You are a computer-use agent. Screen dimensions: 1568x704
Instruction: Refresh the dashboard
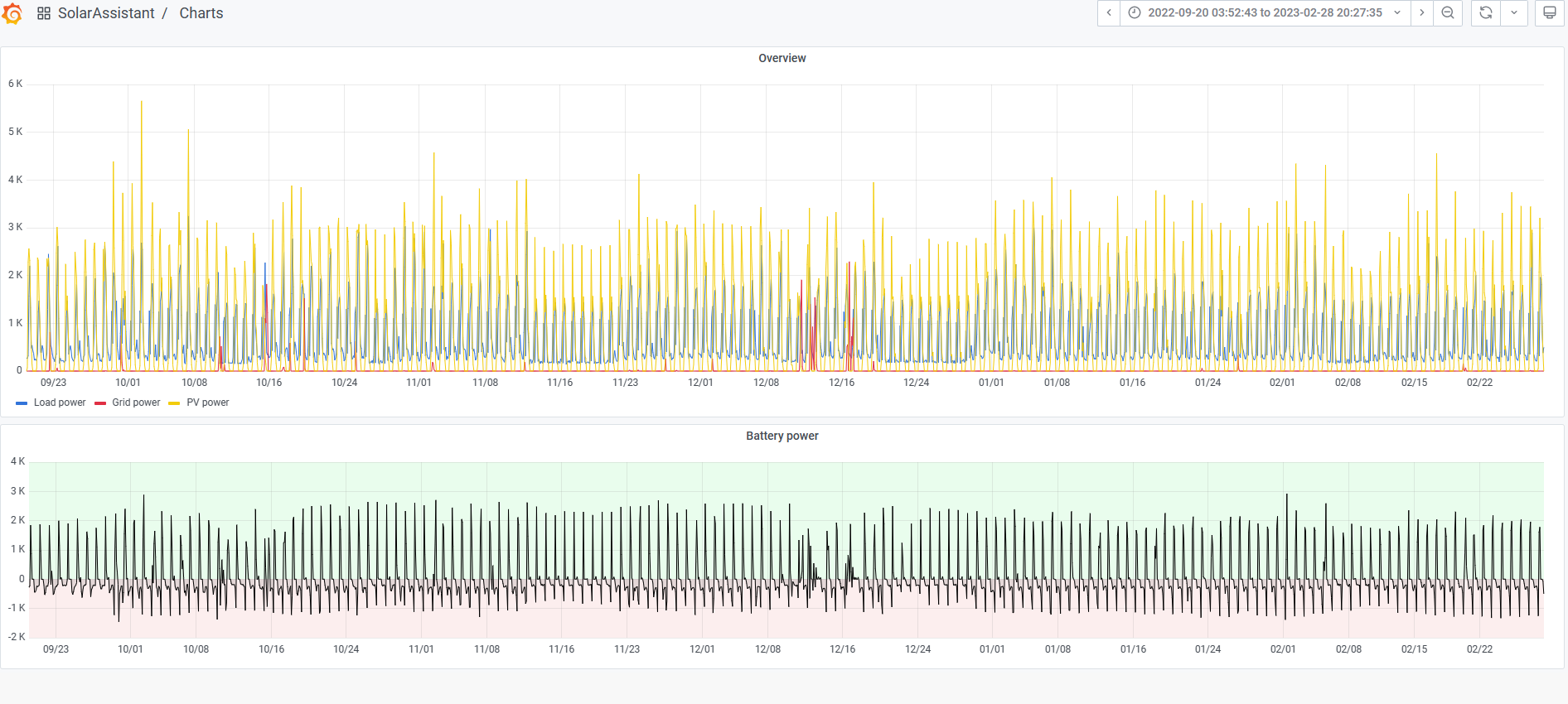click(1486, 13)
